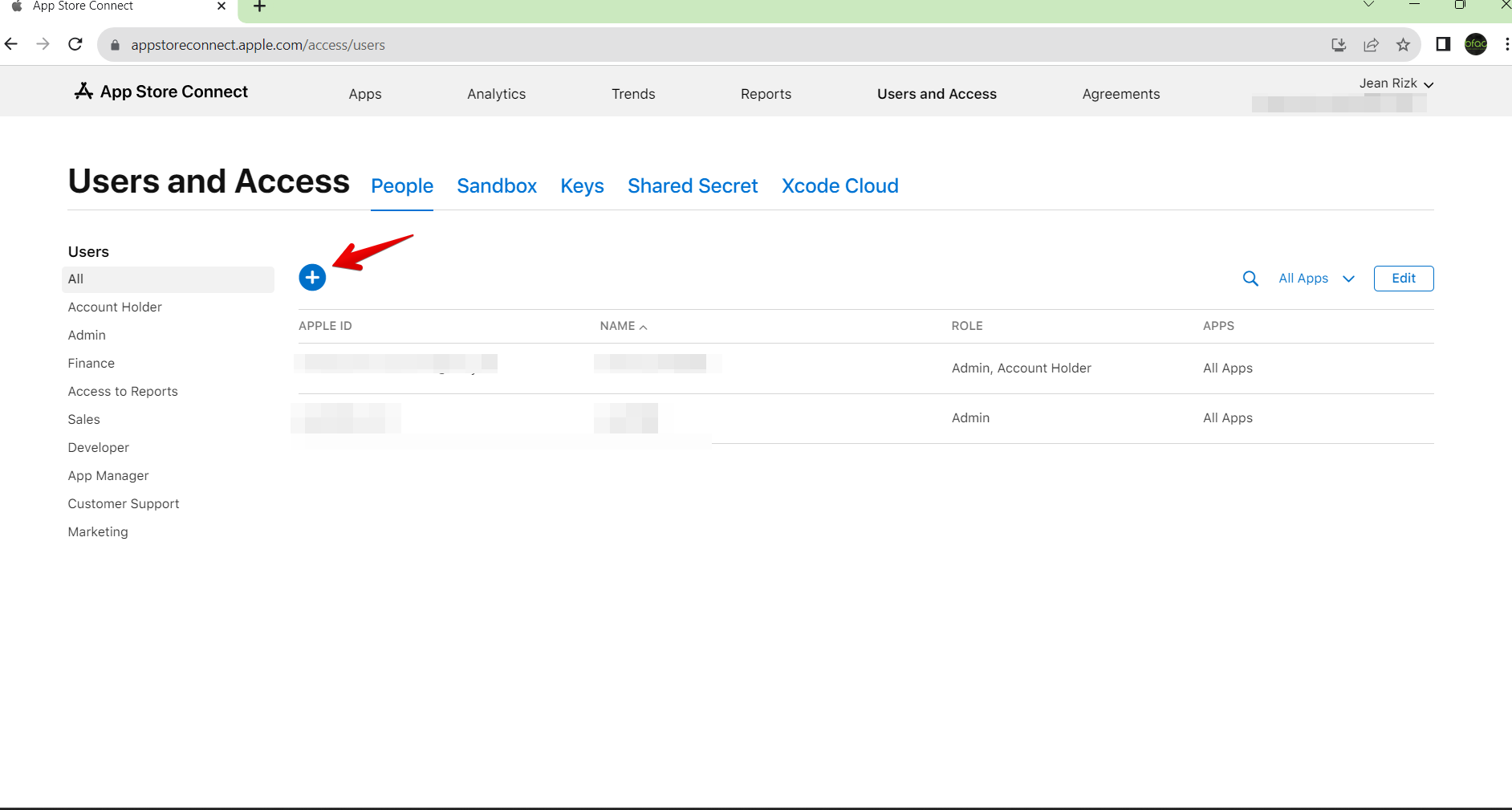1512x810 pixels.
Task: Switch to the Sandbox tab
Action: pos(496,186)
